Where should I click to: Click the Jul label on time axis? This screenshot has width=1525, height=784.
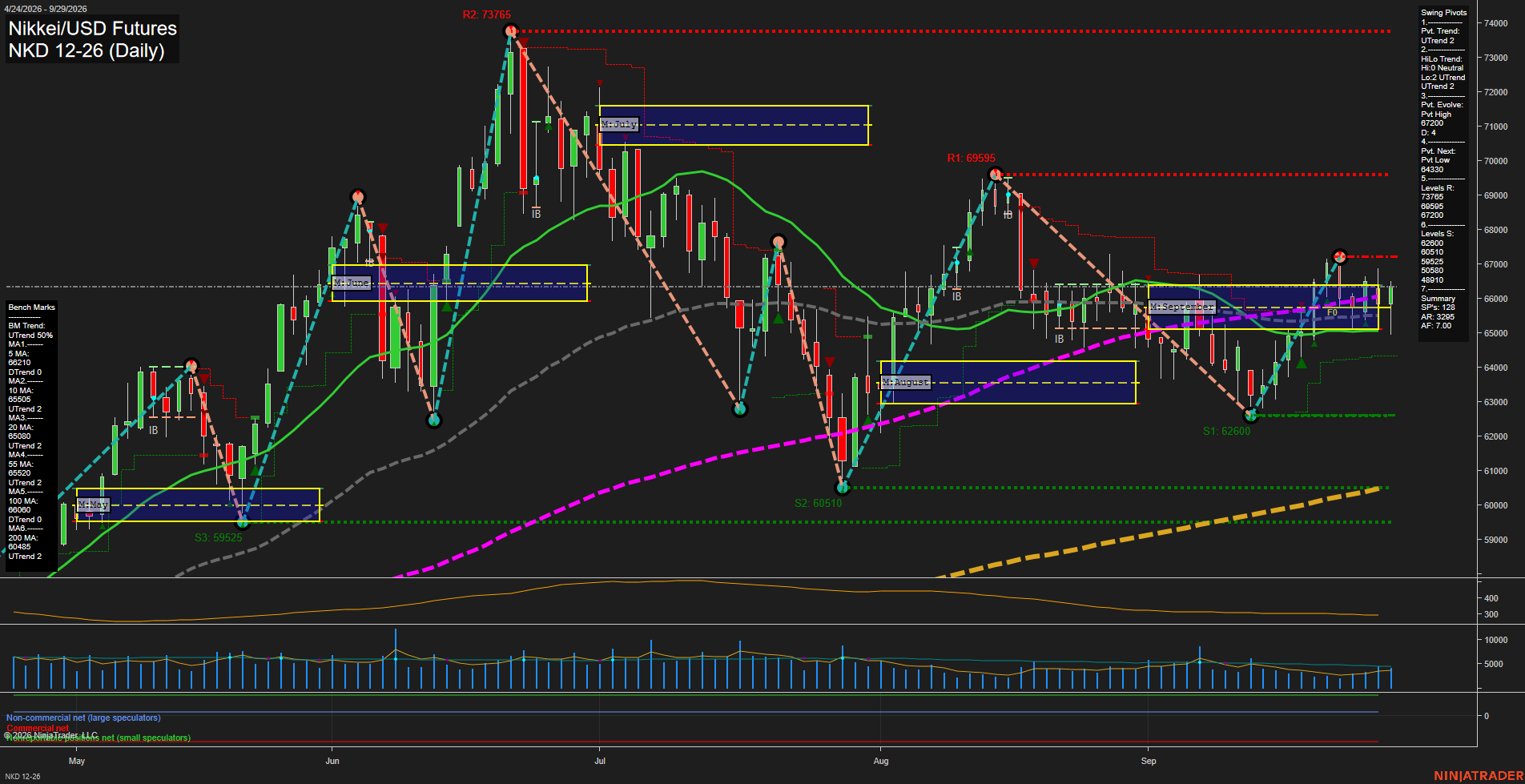[600, 761]
